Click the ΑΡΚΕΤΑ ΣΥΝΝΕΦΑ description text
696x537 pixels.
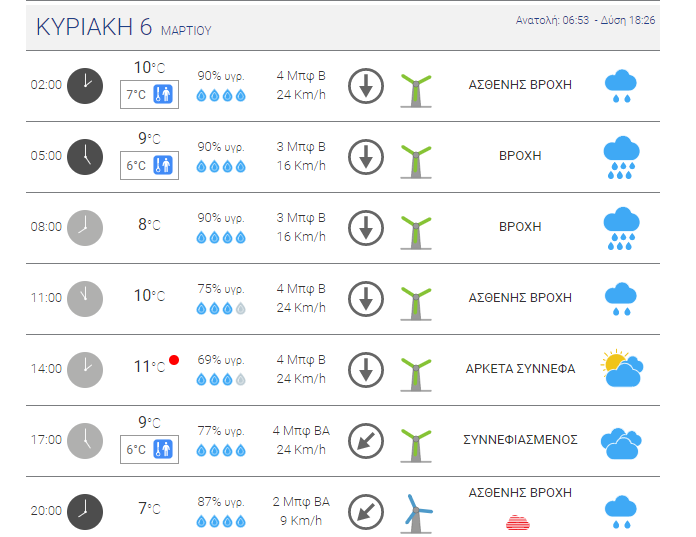click(520, 369)
